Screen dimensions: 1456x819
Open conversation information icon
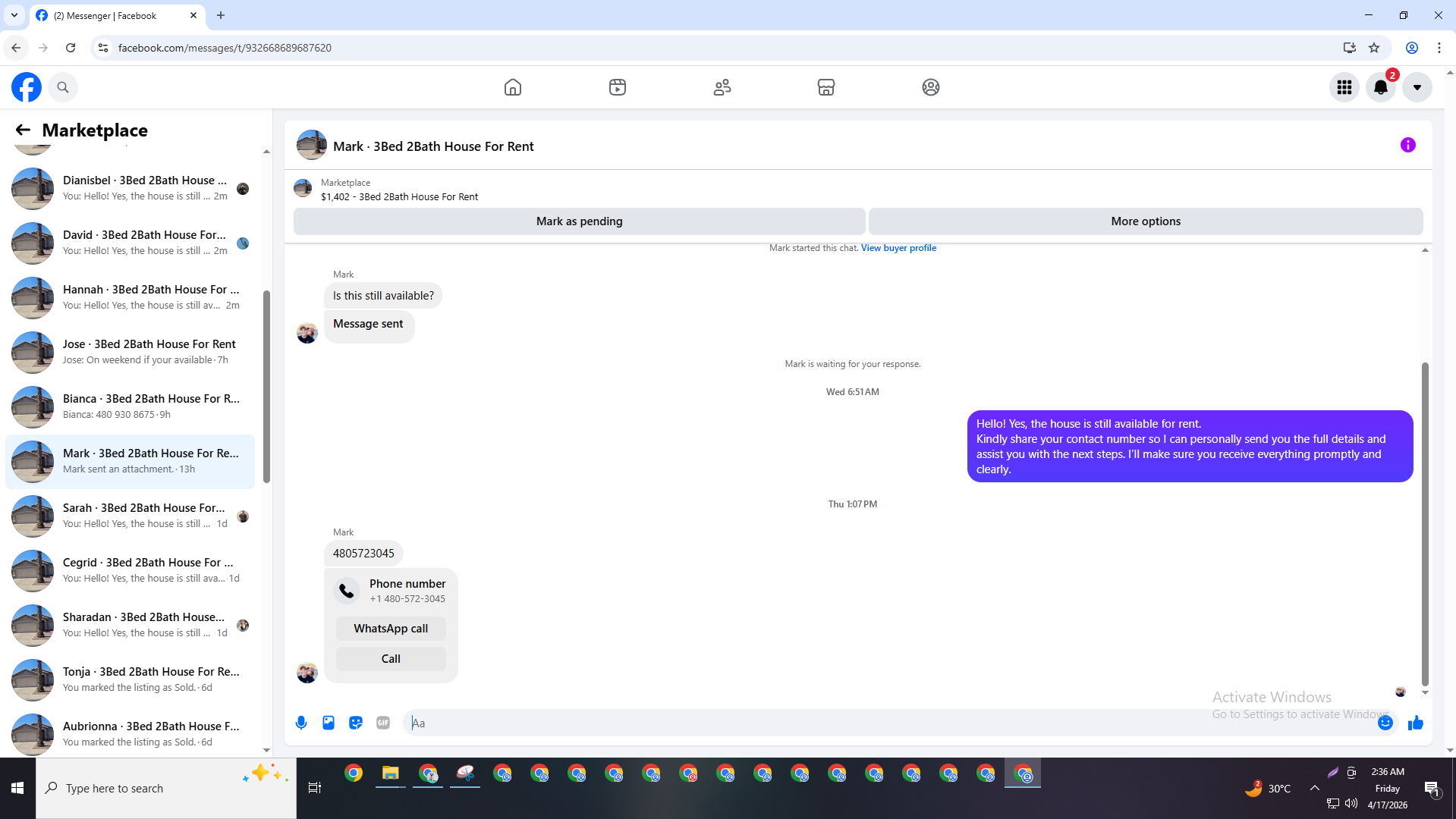tap(1408, 145)
